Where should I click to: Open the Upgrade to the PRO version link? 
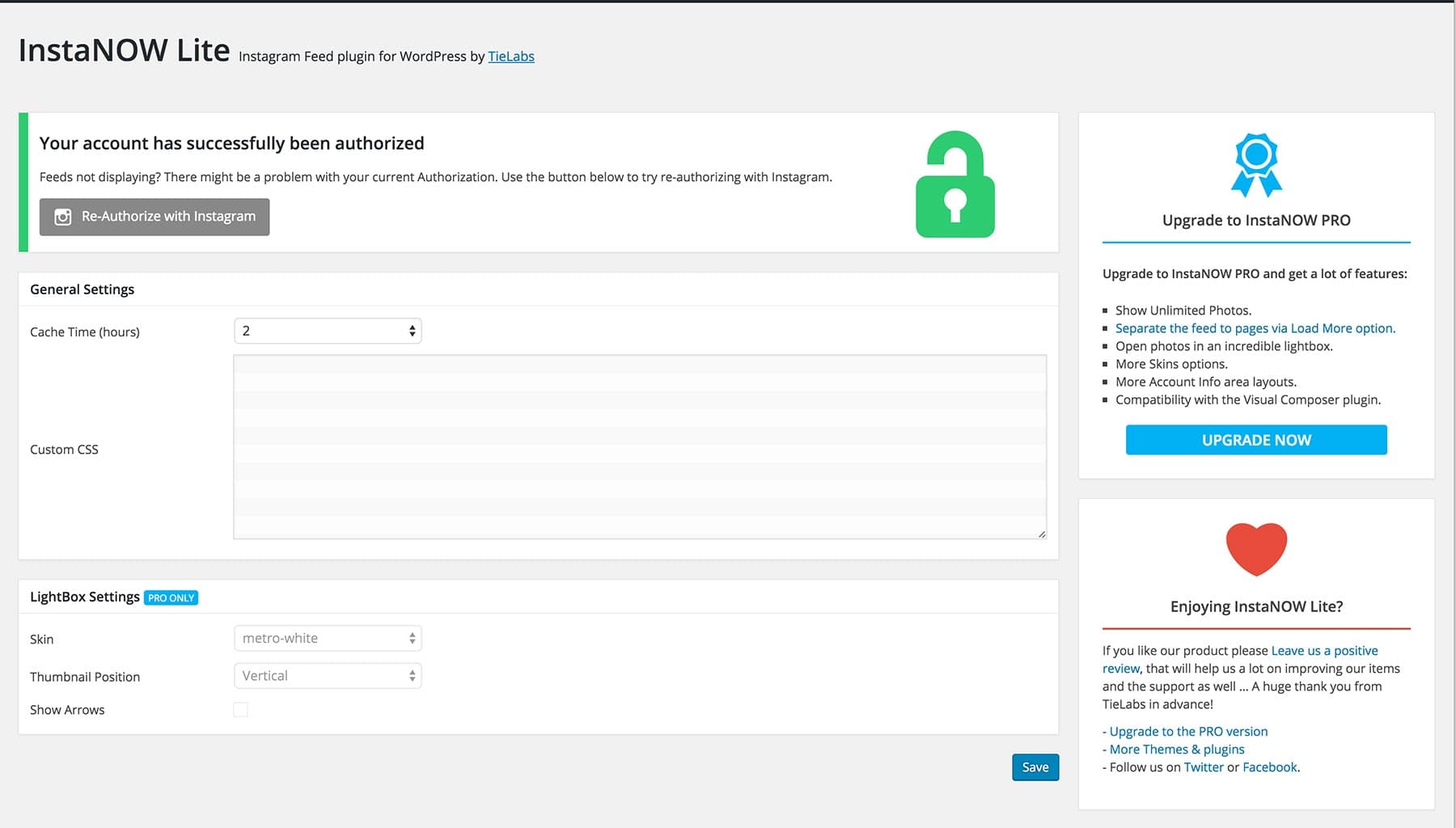(1188, 731)
